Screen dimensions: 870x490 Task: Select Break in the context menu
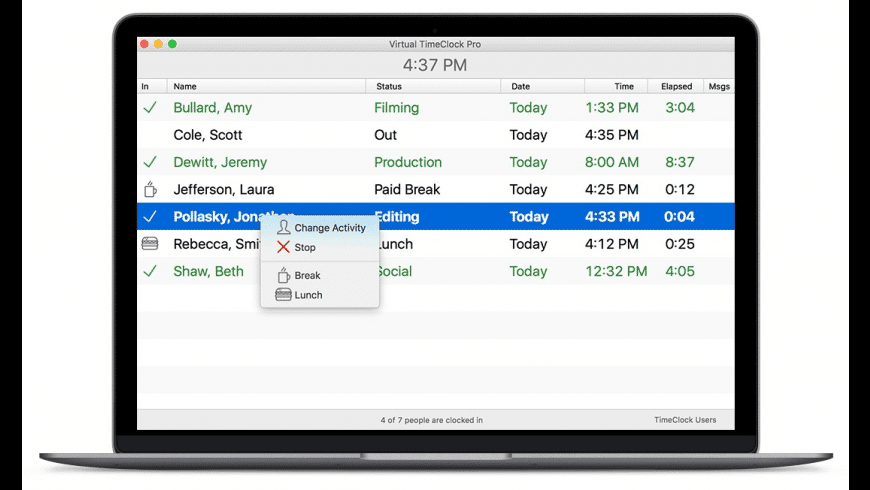[x=320, y=275]
